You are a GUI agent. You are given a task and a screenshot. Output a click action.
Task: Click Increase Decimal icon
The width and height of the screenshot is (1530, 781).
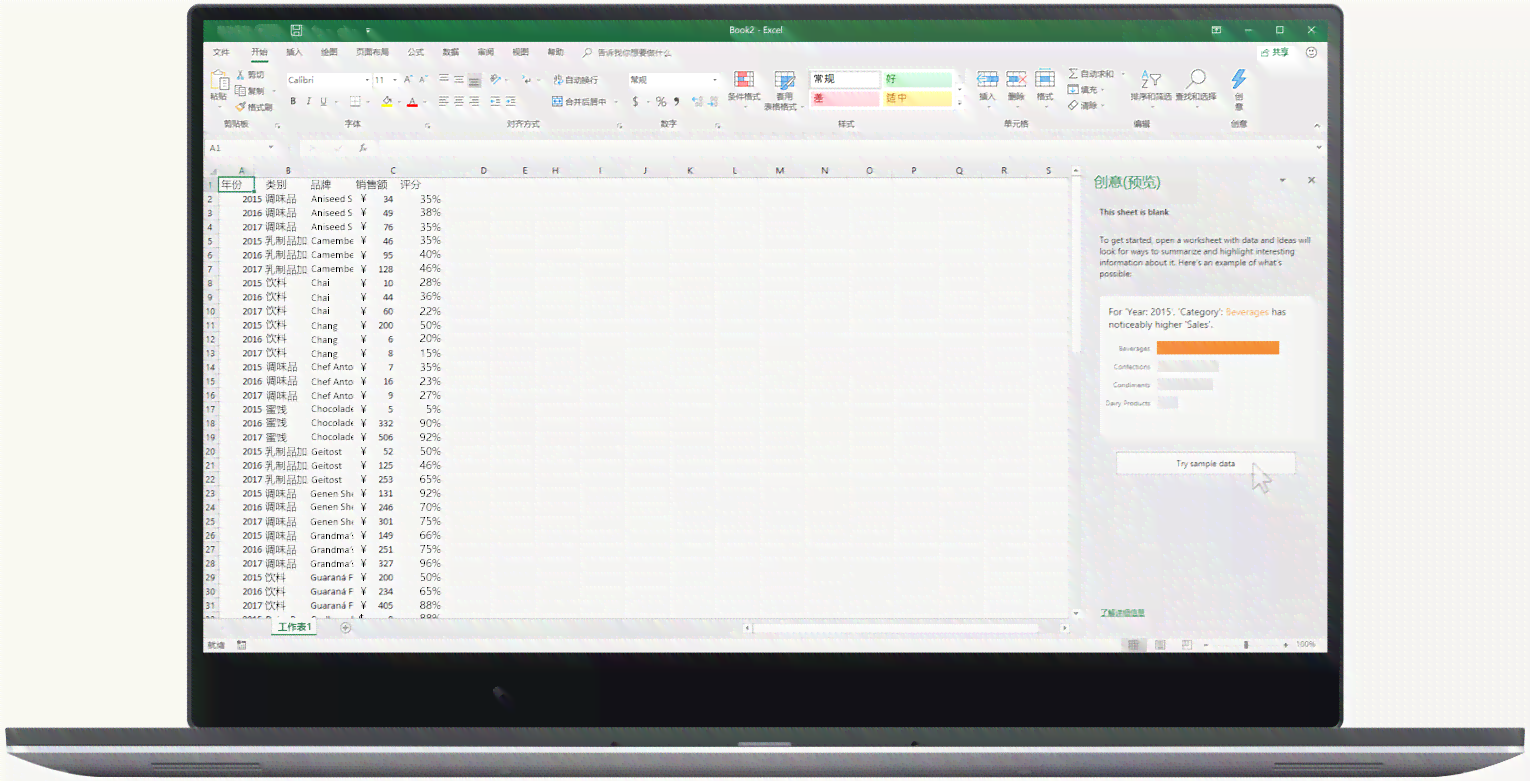click(697, 101)
